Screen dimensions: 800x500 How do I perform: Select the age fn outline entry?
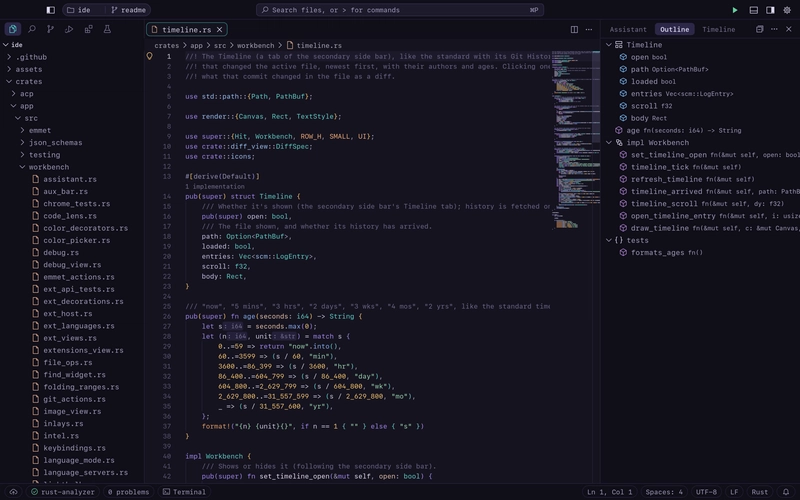coord(701,130)
